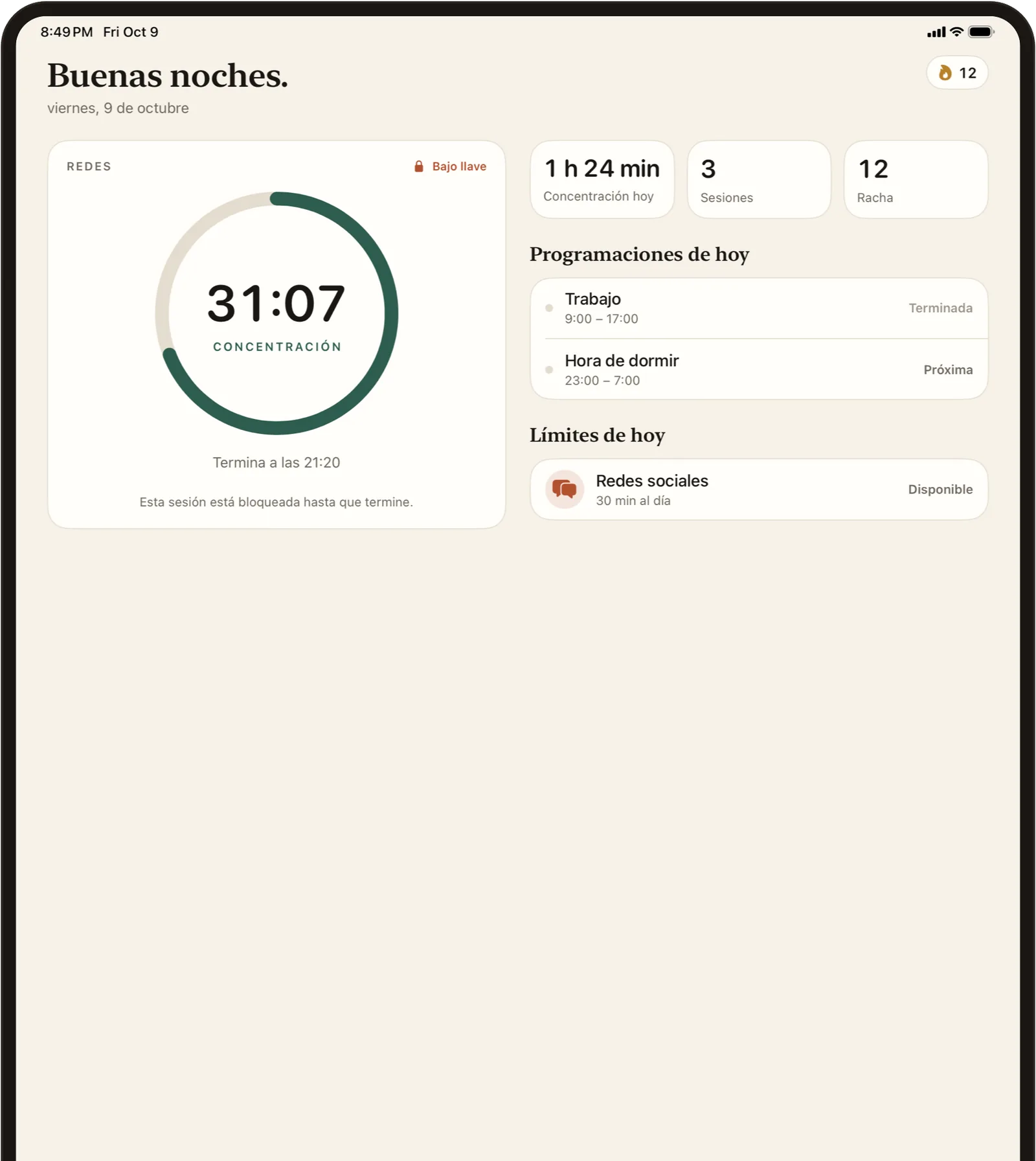The width and height of the screenshot is (1036, 1161).
Task: Click the '23:00 – 7:00' time range
Action: [602, 381]
